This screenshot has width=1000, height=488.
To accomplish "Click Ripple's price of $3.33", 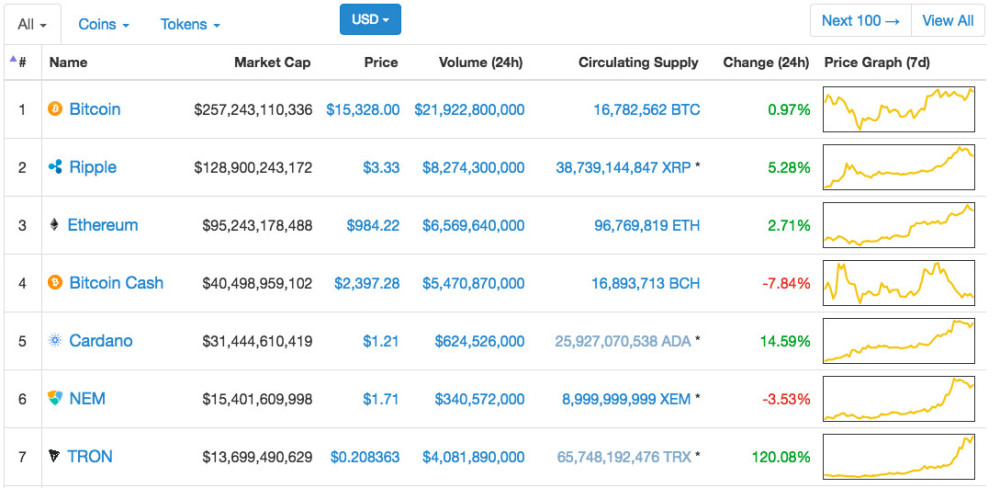I will pyautogui.click(x=381, y=167).
